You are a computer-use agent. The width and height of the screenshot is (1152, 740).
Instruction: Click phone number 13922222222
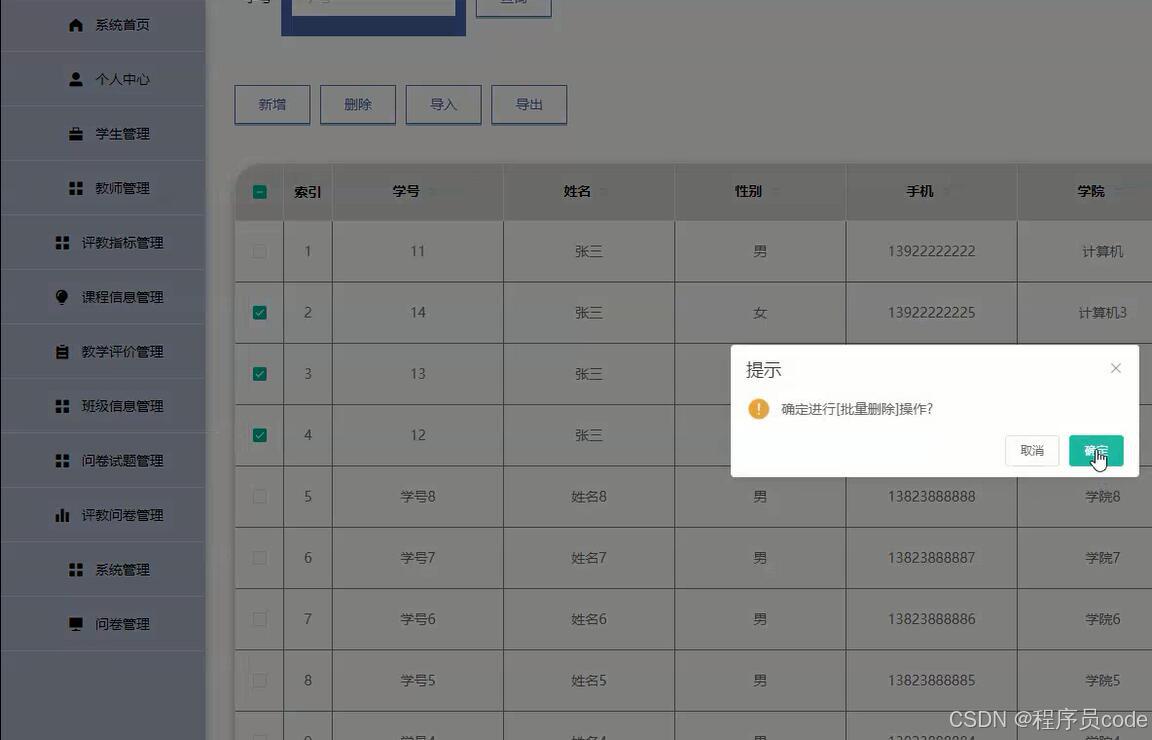click(931, 251)
